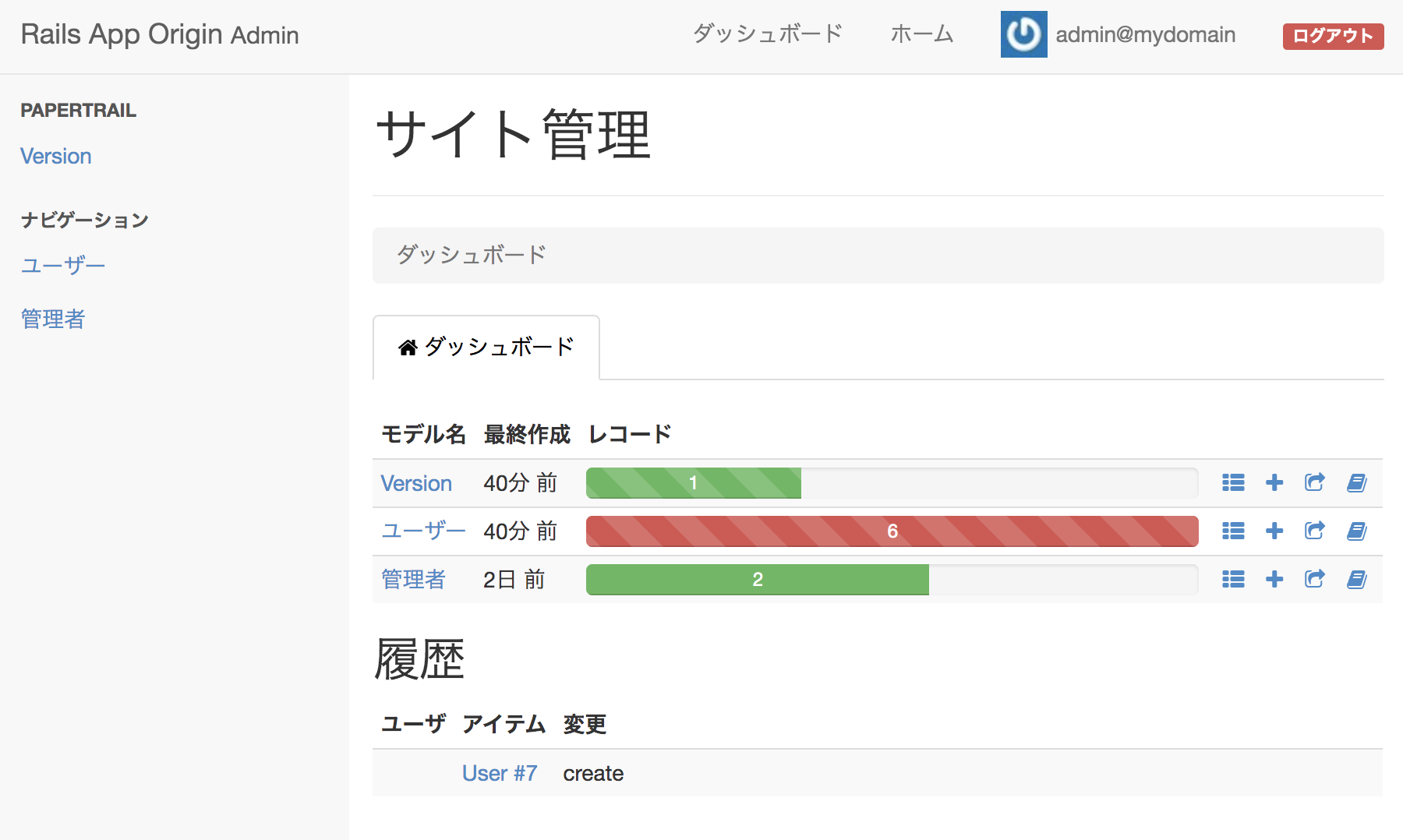Click the 履歴 section heading
1403x840 pixels.
[419, 659]
